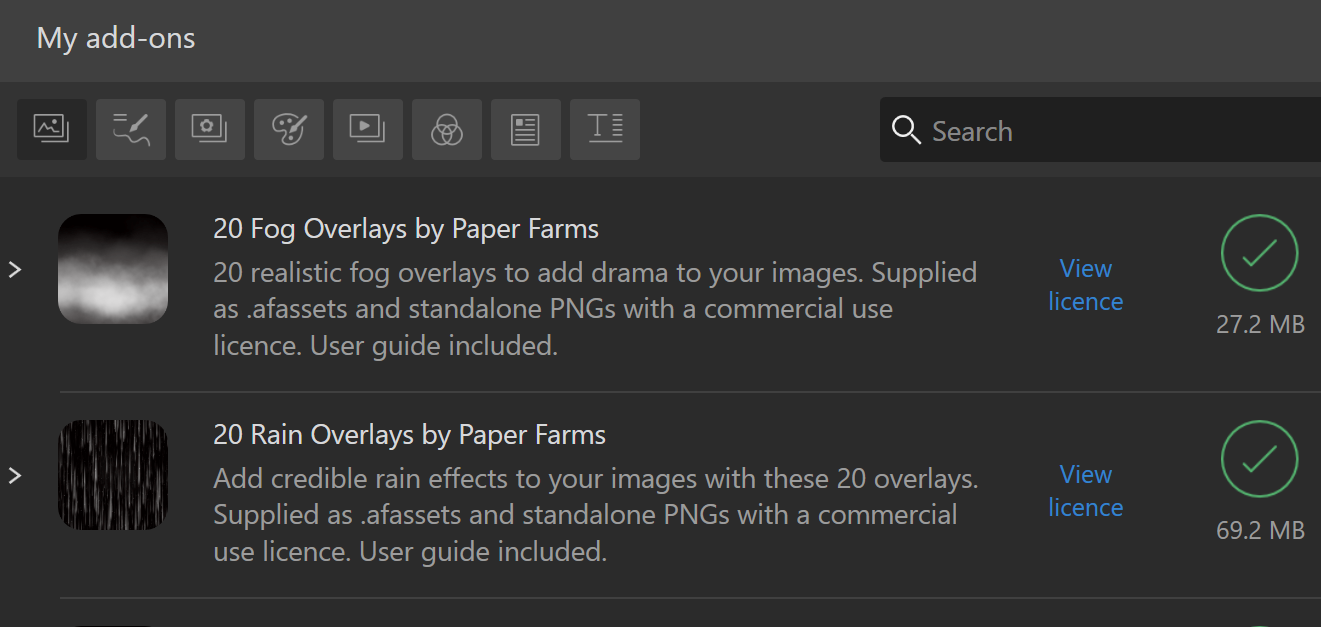The width and height of the screenshot is (1321, 627).
Task: Click the '69.2 MB' size label
Action: [x=1260, y=531]
